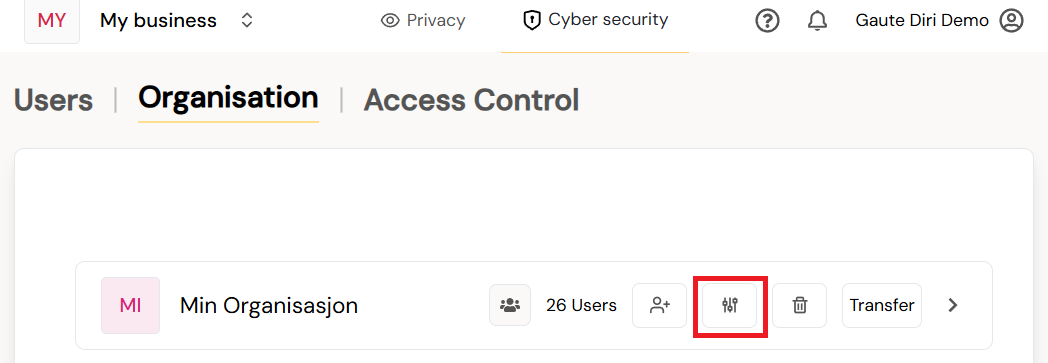Switch to the Access Control tab
This screenshot has width=1048, height=363.
(x=471, y=100)
